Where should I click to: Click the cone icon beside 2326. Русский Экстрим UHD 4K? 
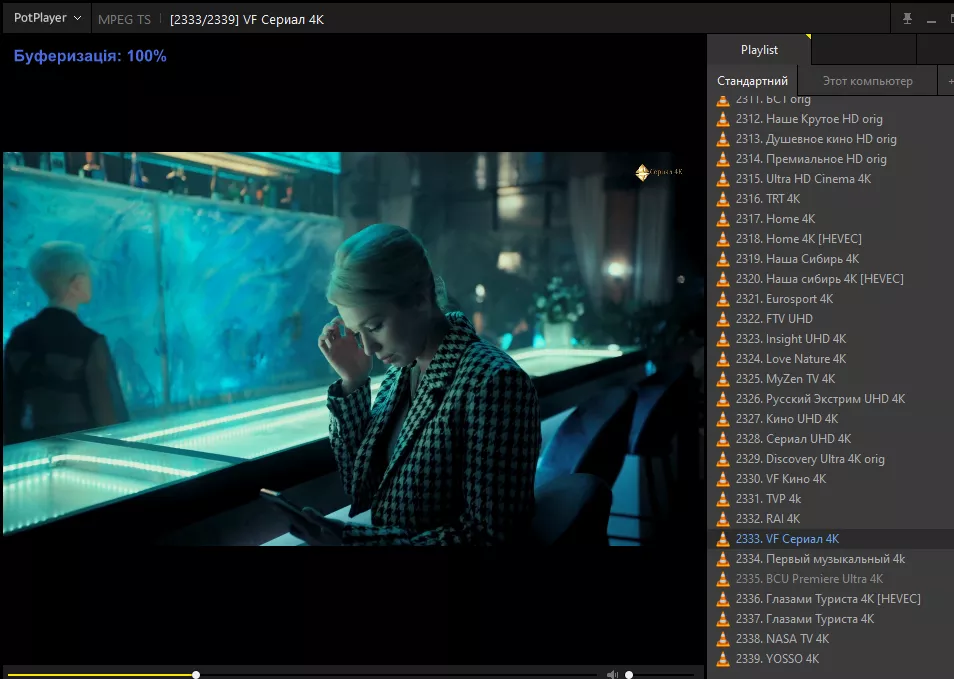point(723,399)
